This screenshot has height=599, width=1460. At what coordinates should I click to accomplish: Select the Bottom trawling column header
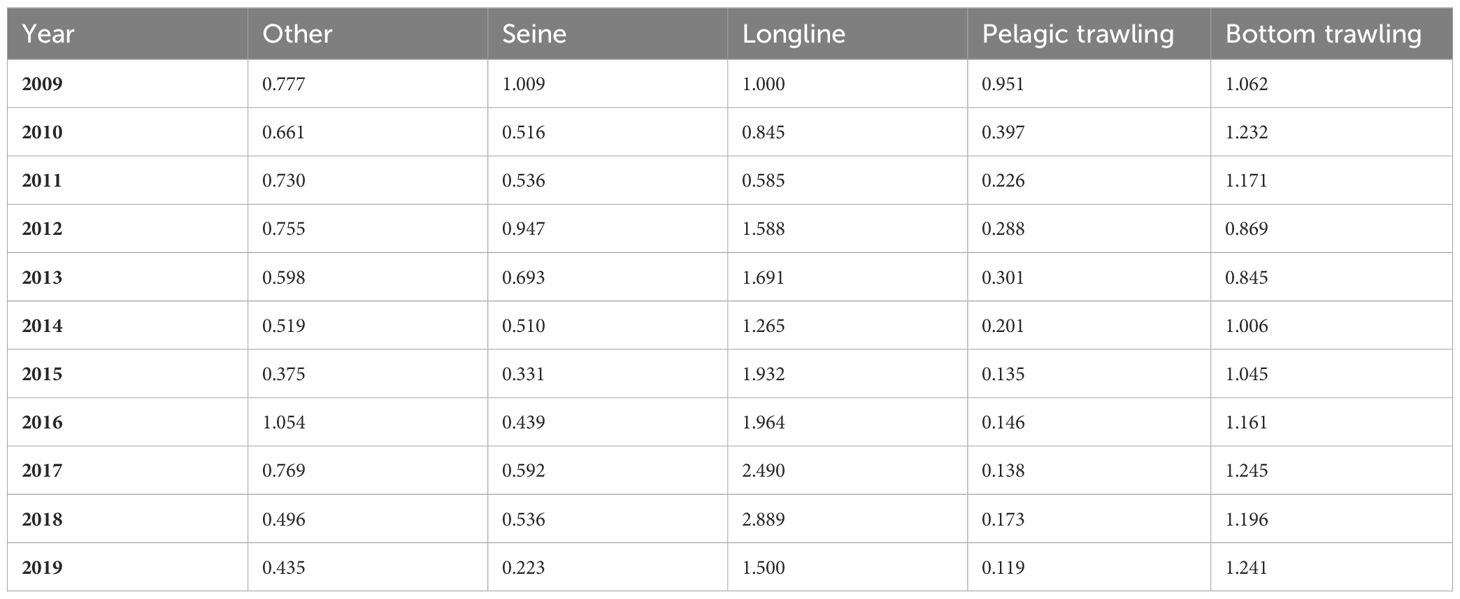tap(1323, 35)
